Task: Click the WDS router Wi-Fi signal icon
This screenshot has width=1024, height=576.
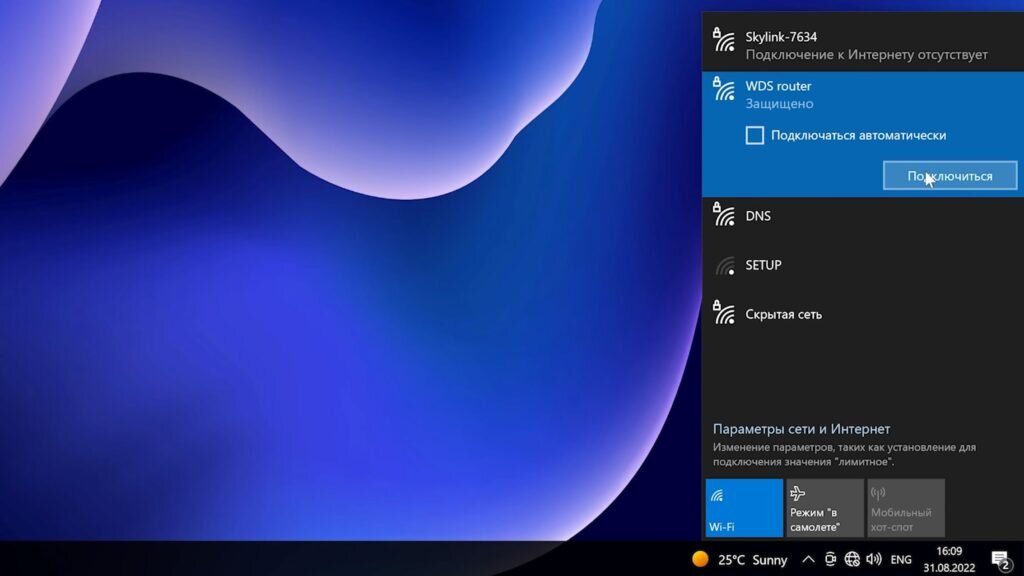Action: point(724,89)
